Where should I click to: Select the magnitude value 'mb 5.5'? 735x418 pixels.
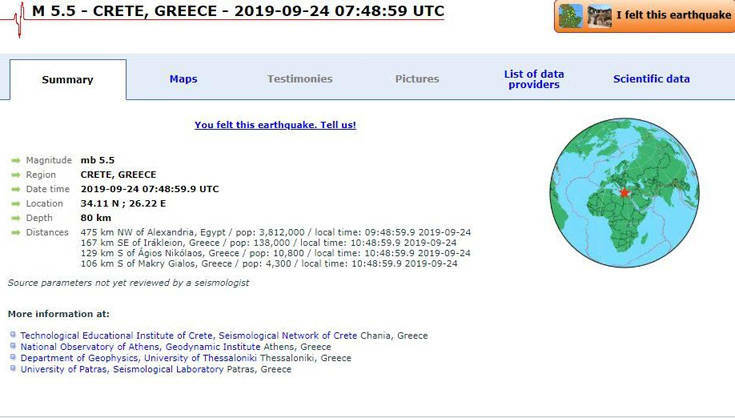[x=98, y=160]
